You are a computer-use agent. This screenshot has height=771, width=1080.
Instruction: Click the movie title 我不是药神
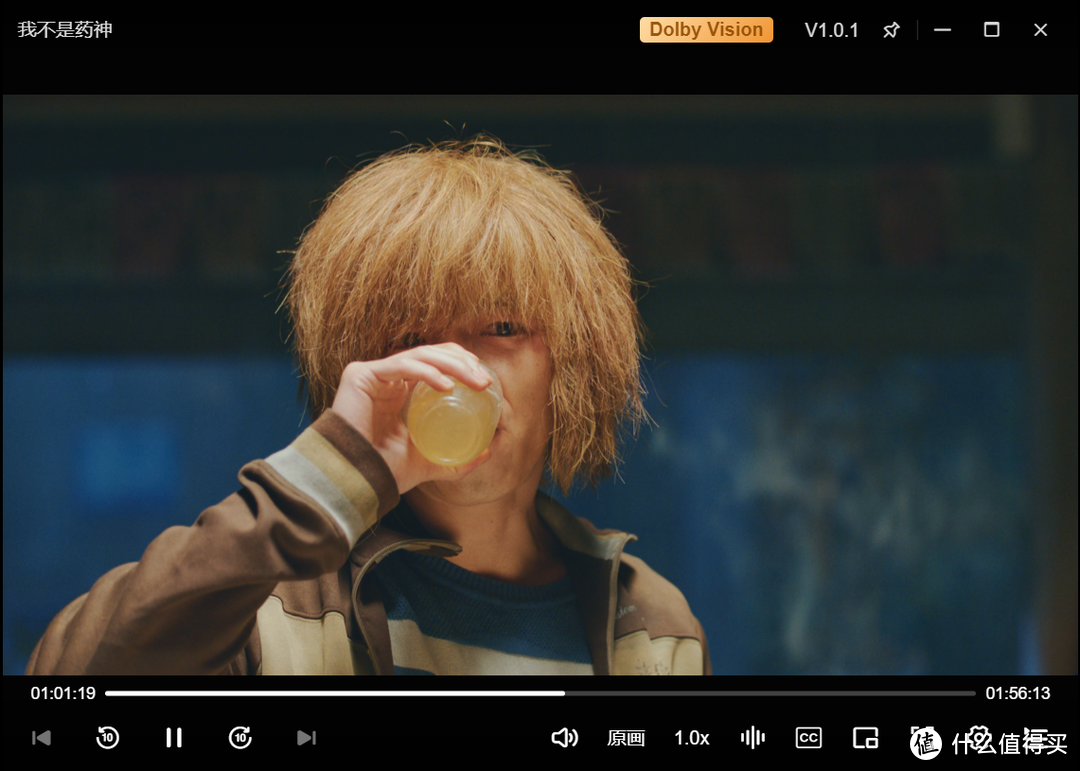(65, 30)
